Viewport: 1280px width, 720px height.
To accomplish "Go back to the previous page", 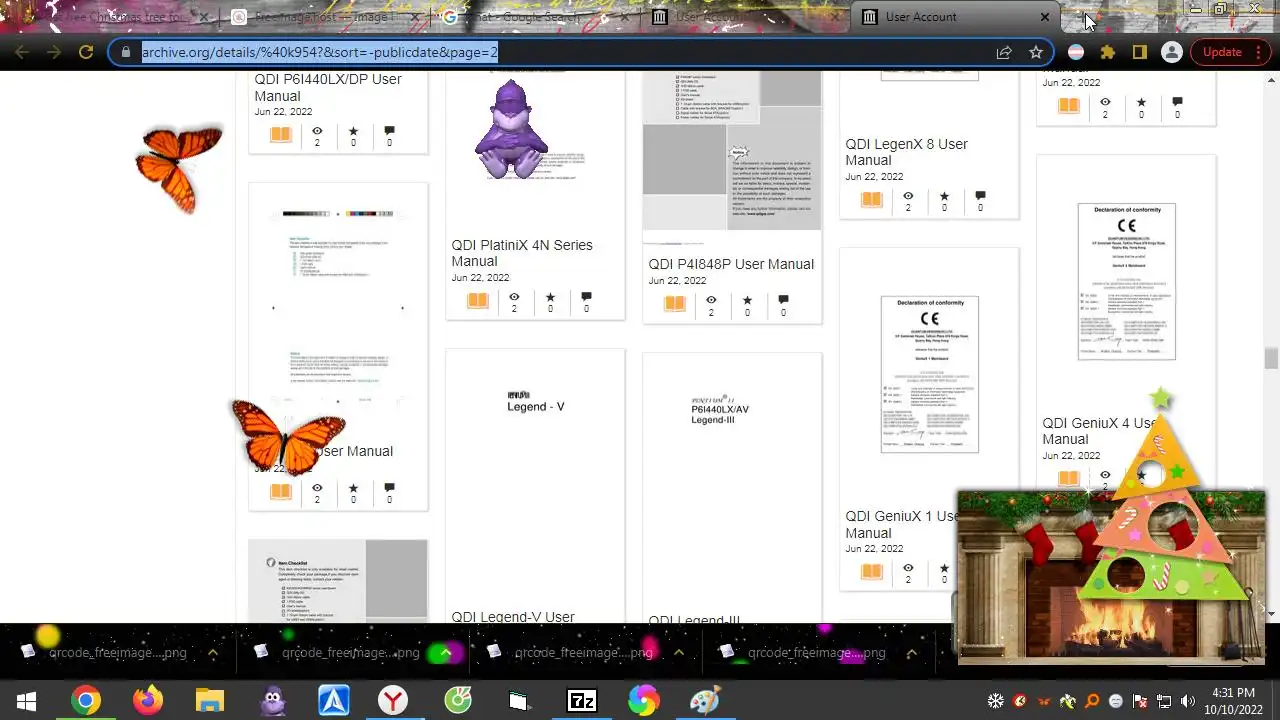I will (22, 52).
